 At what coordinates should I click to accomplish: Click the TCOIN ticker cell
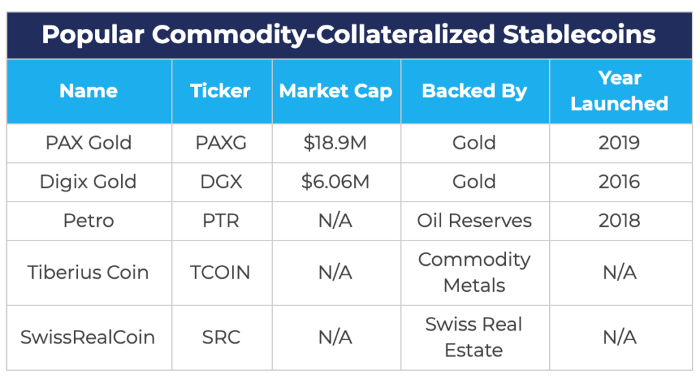point(221,272)
